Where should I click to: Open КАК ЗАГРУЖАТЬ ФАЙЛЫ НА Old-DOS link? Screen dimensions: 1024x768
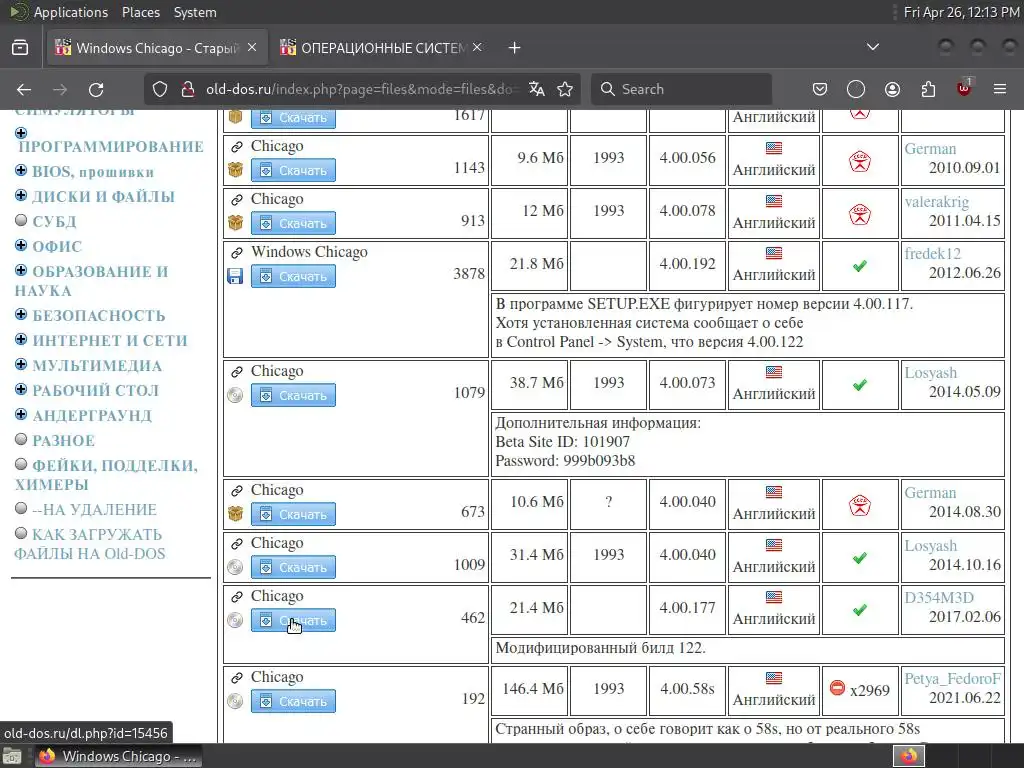point(90,544)
